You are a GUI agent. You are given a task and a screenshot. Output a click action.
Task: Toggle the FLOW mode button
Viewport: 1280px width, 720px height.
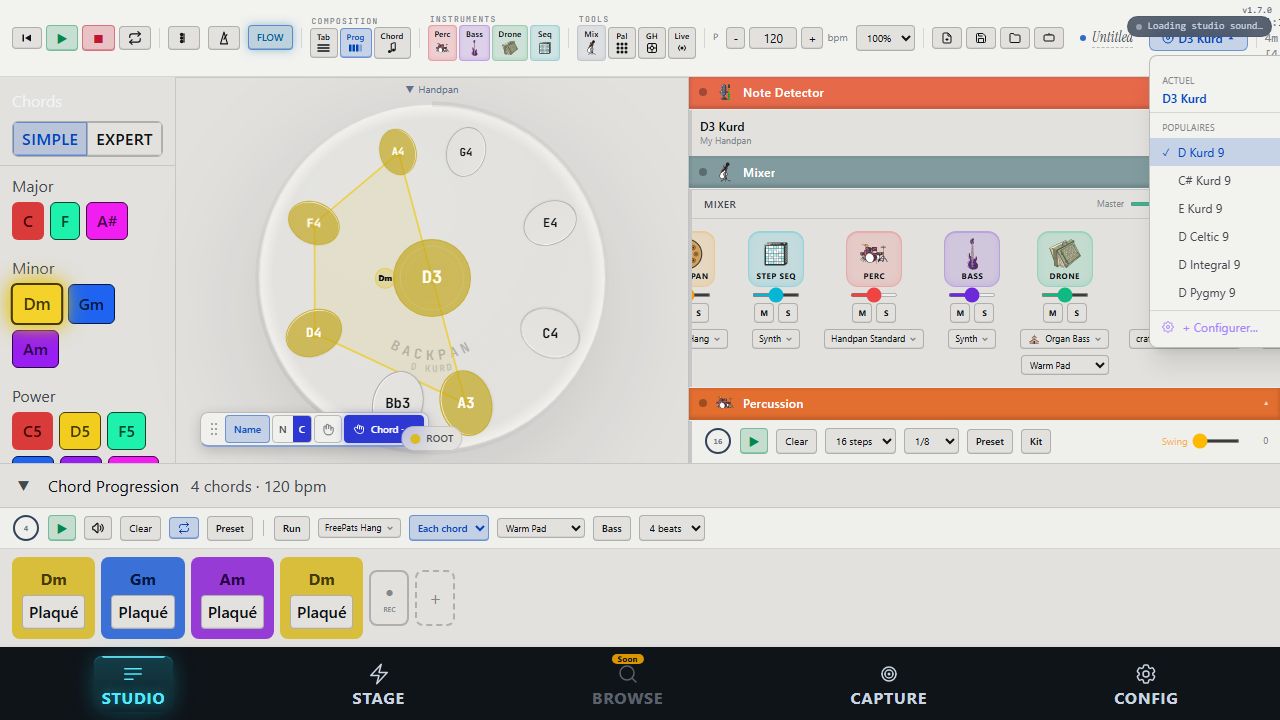tap(270, 38)
